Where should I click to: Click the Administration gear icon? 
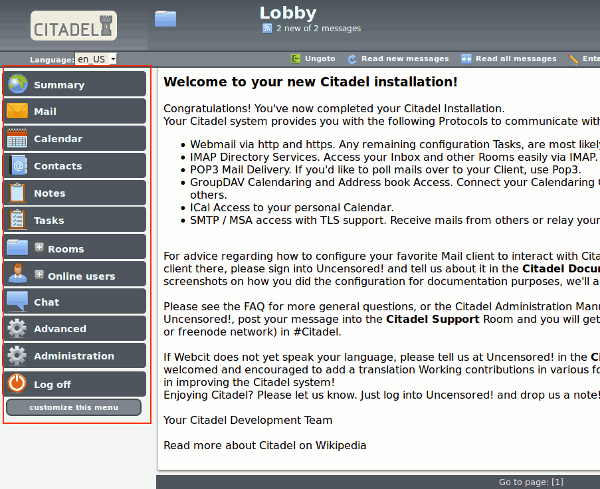click(x=17, y=355)
